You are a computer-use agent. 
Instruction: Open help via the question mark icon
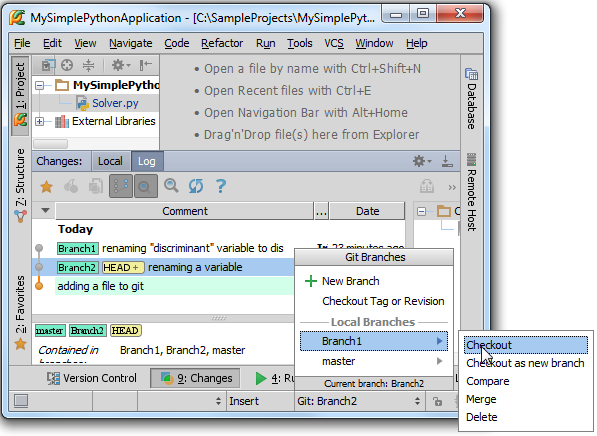[221, 186]
